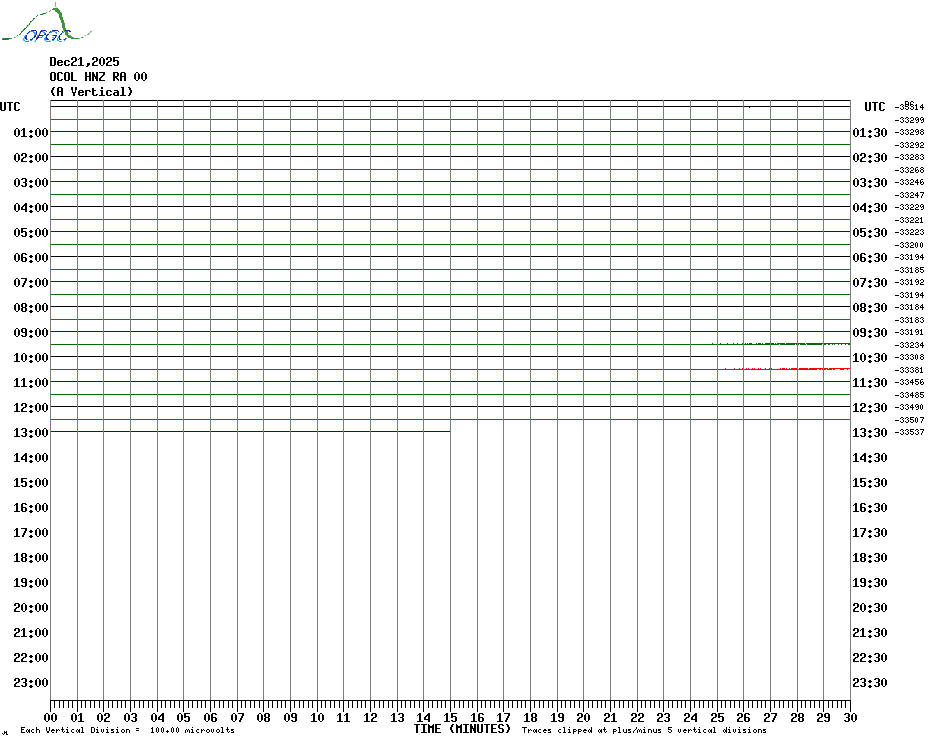
Task: Click the Dec21,2025 date header
Action: pos(84,62)
